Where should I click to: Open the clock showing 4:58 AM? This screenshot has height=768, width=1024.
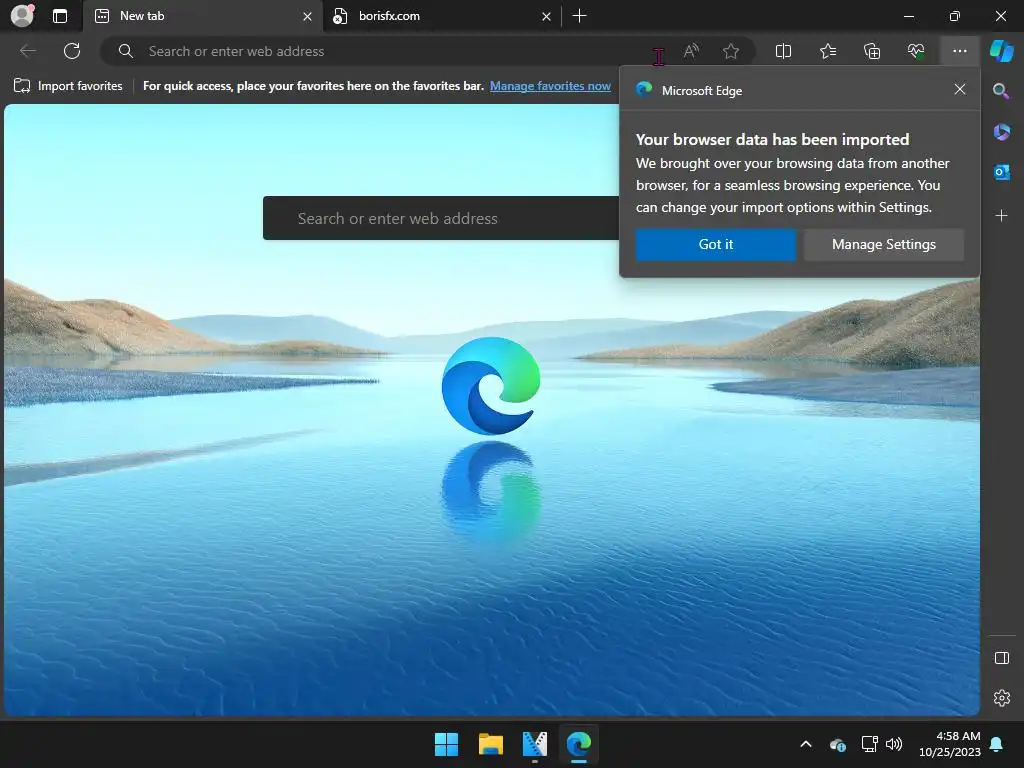click(x=949, y=744)
